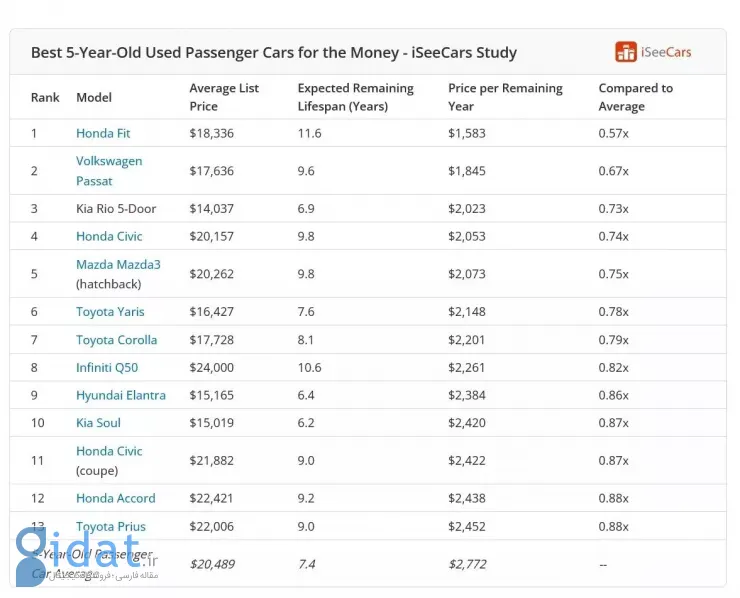This screenshot has width=740, height=598.
Task: Click the Kia Rio 5-Door model cell
Action: (116, 209)
